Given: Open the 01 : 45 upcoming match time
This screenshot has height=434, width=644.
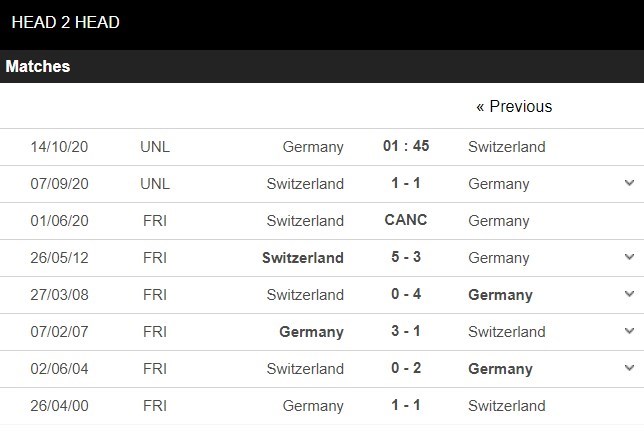Looking at the screenshot, I should point(406,146).
